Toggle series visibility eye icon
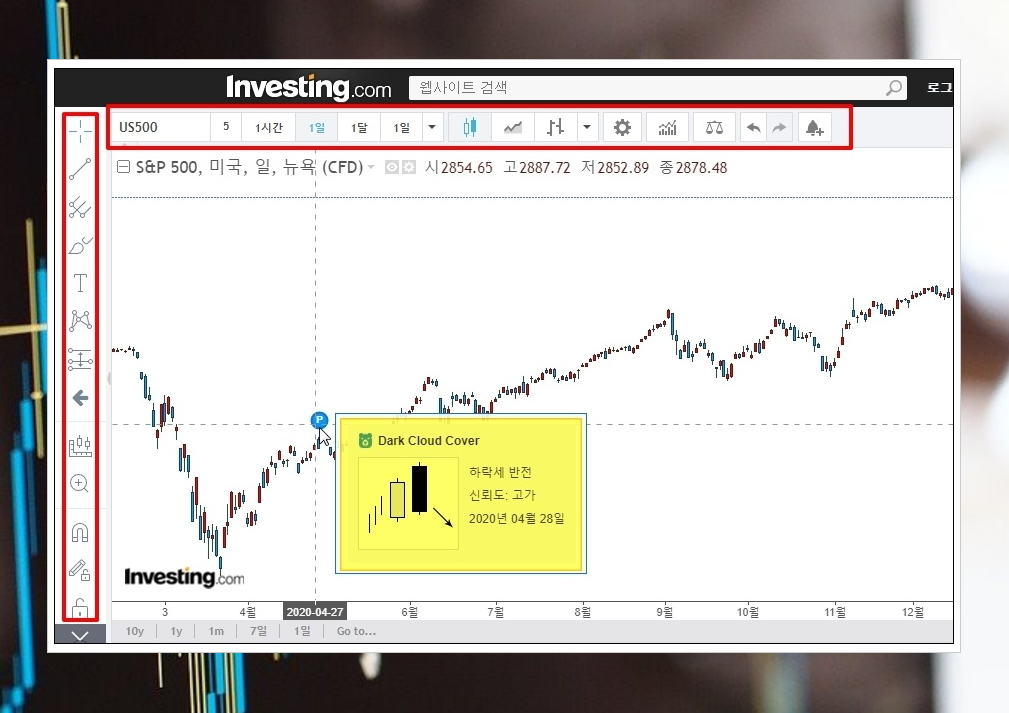 pos(391,167)
